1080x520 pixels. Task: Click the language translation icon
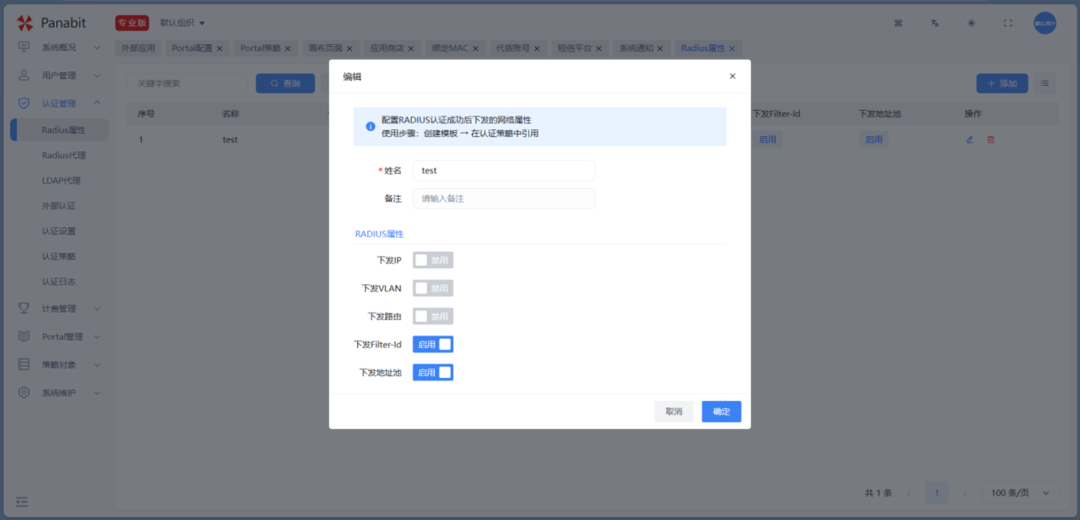tap(935, 23)
